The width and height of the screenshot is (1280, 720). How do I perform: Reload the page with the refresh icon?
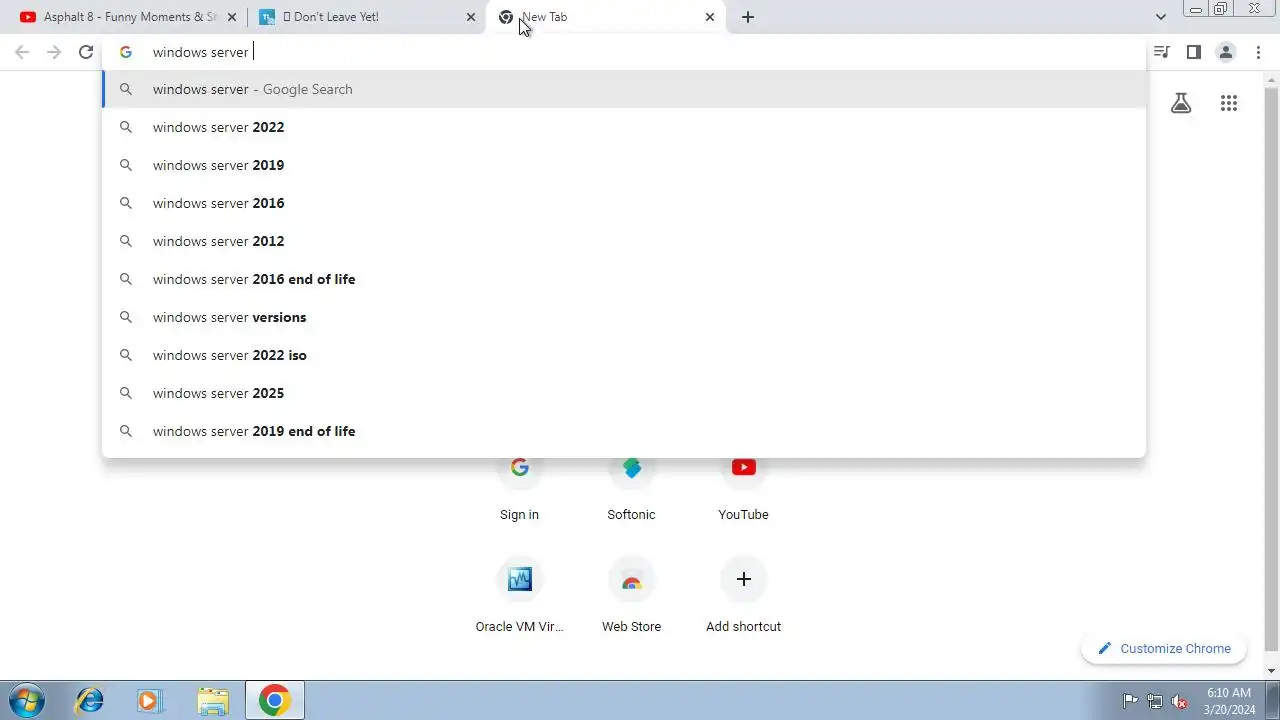pyautogui.click(x=86, y=52)
